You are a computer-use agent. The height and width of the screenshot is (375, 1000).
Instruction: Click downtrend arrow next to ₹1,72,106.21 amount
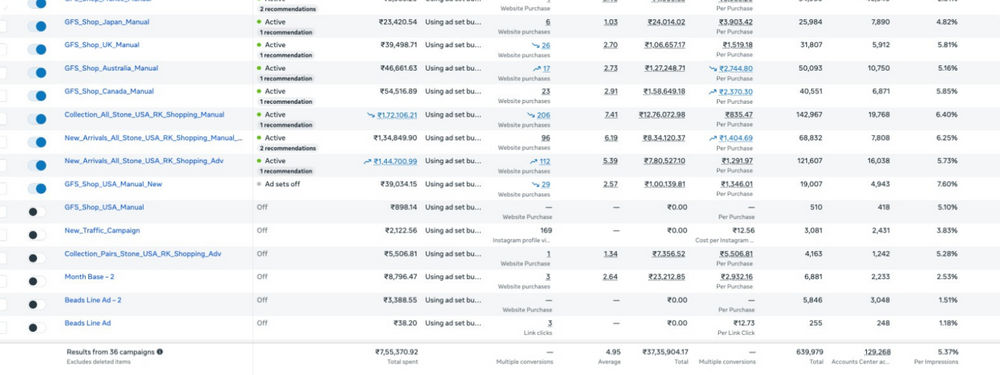pos(371,115)
